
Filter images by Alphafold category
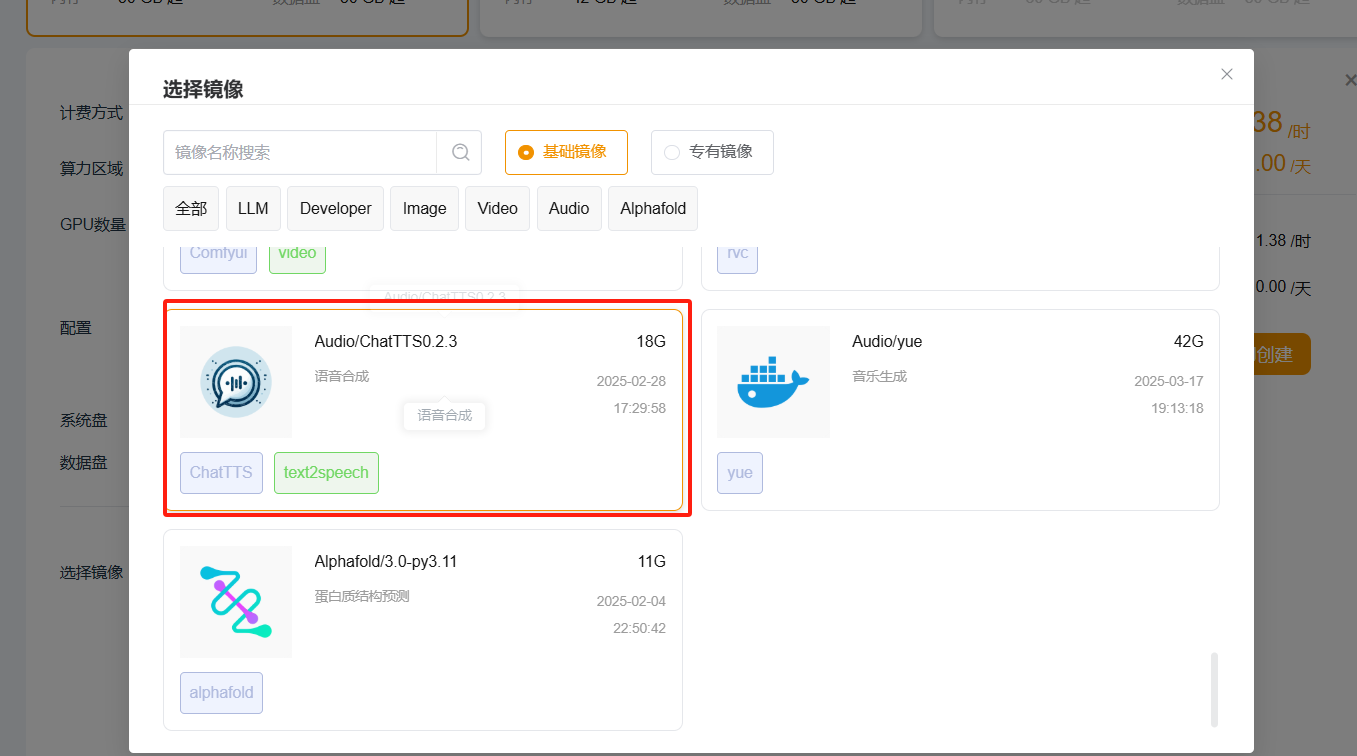[653, 209]
